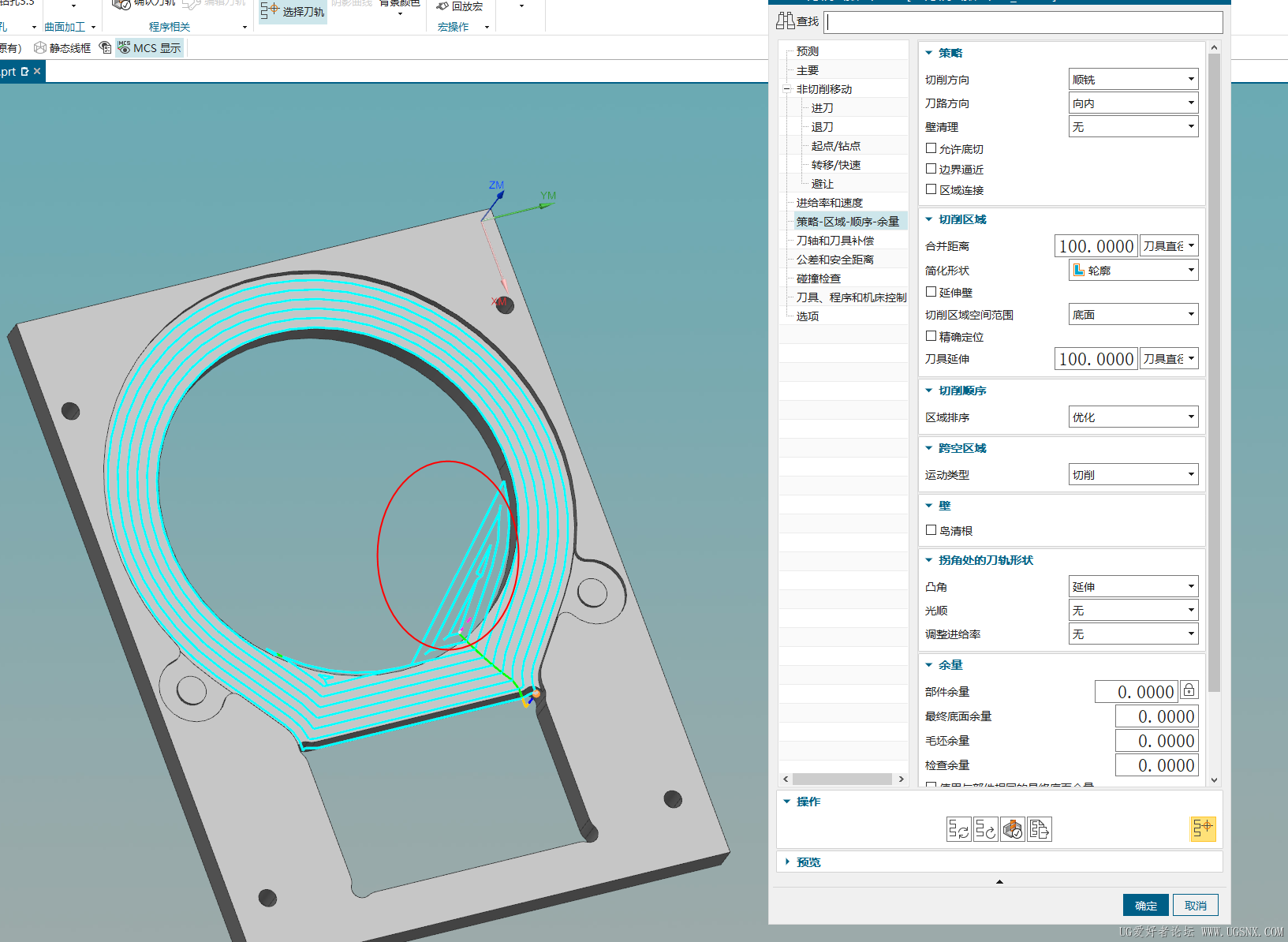Image resolution: width=1288 pixels, height=942 pixels.
Task: Collapse the 切削顺序 section
Action: pos(928,391)
